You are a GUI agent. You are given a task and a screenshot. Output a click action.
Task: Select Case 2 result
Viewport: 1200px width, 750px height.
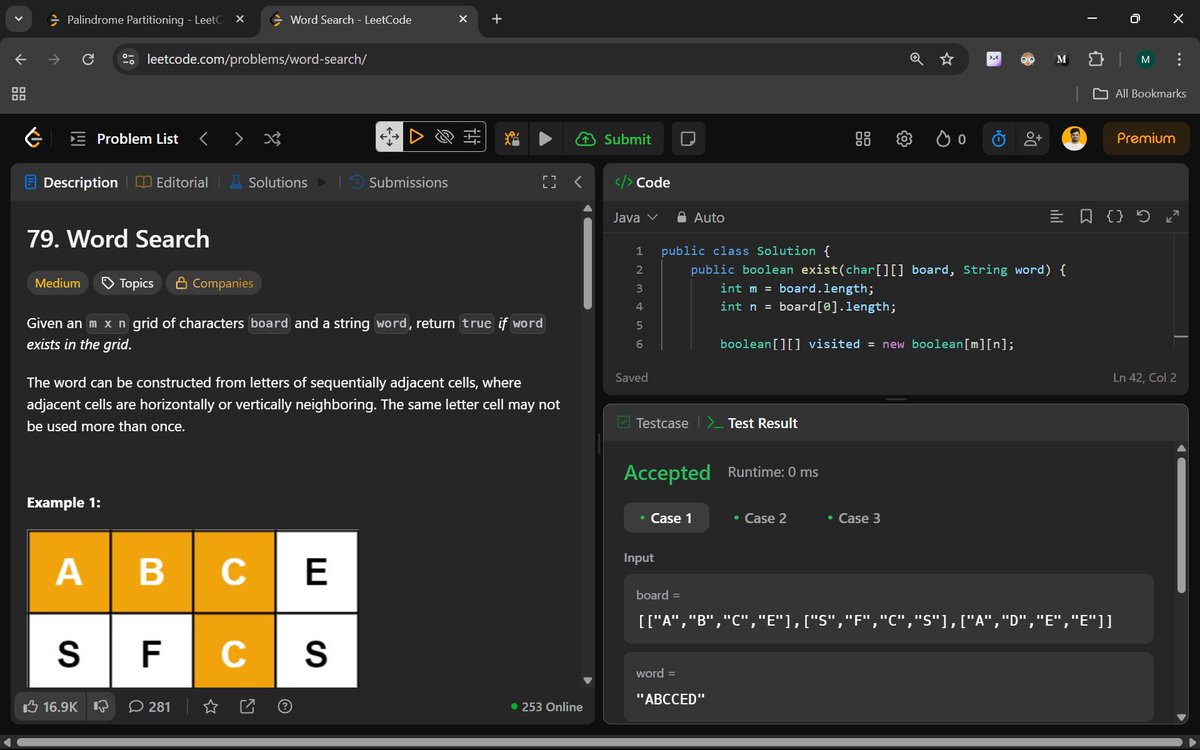click(760, 518)
